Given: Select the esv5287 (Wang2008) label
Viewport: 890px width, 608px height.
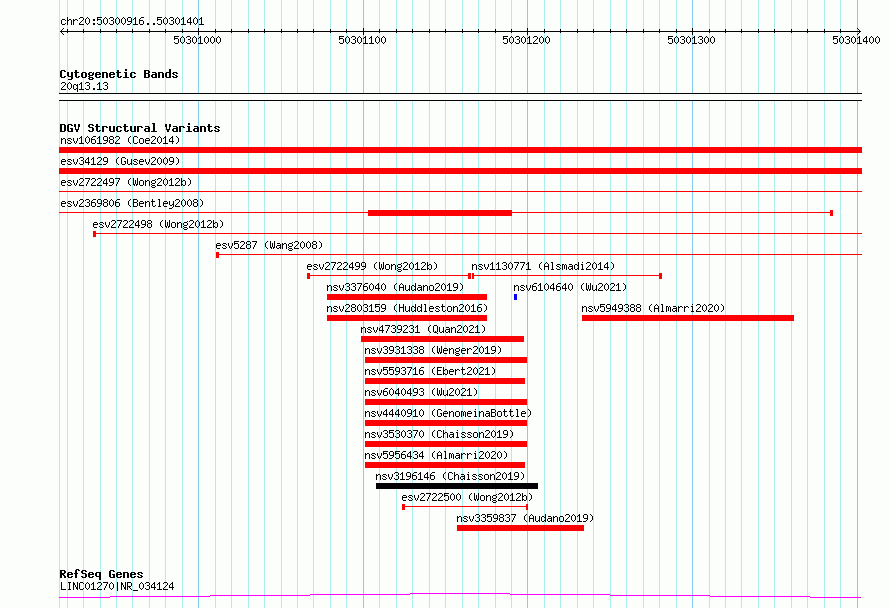Looking at the screenshot, I should [269, 245].
